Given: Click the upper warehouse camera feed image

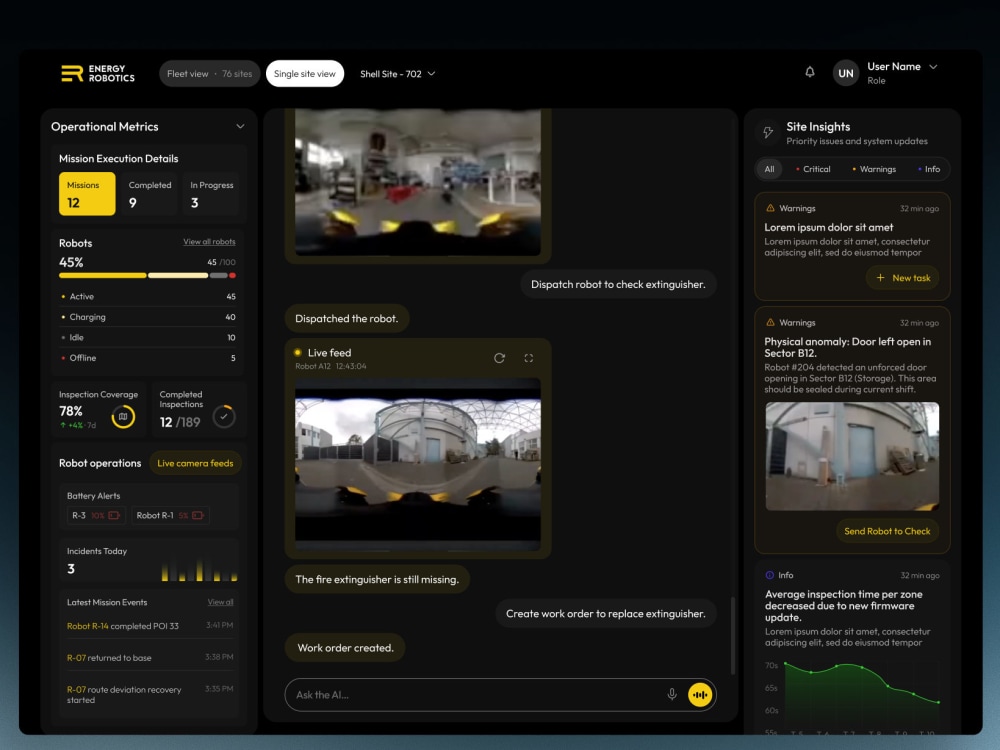Looking at the screenshot, I should pyautogui.click(x=418, y=182).
